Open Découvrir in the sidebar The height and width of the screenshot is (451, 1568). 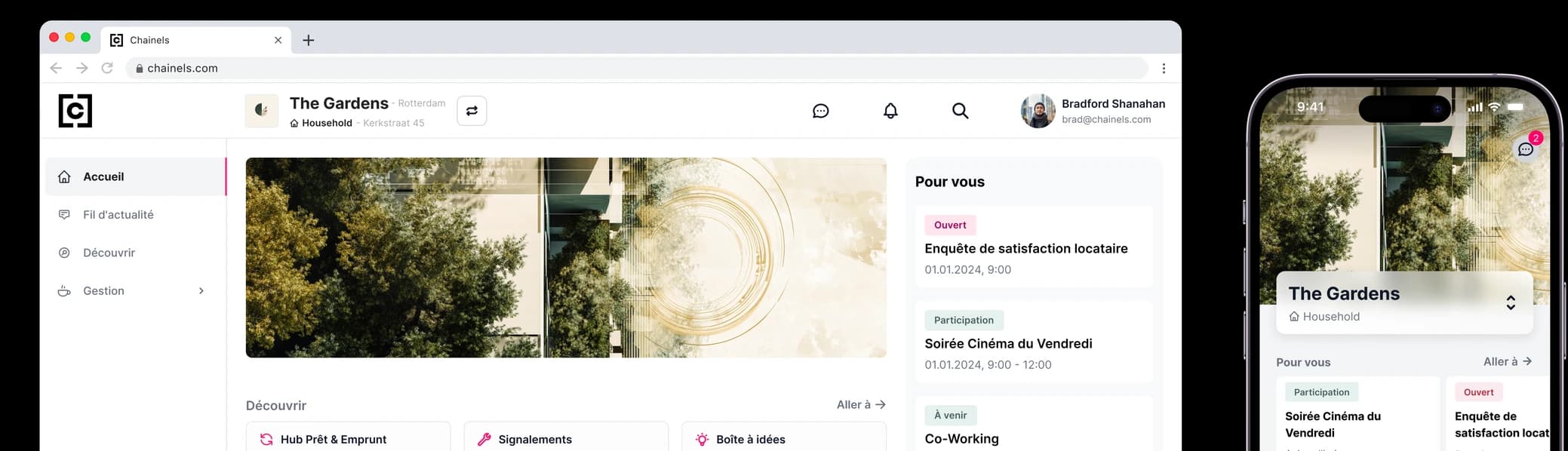tap(136, 253)
